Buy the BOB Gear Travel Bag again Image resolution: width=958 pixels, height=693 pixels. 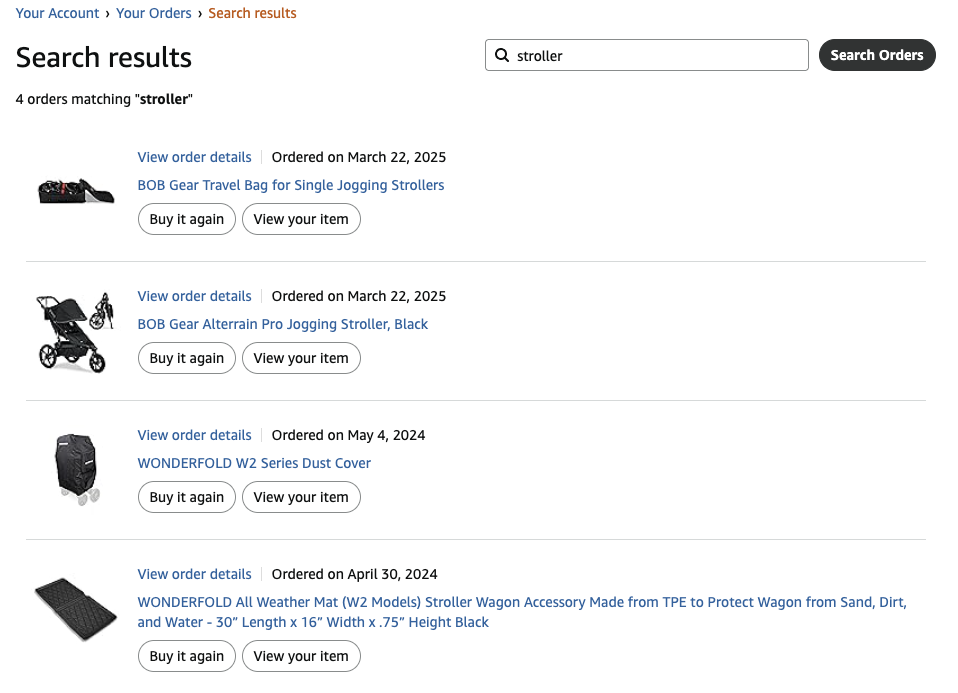click(187, 219)
